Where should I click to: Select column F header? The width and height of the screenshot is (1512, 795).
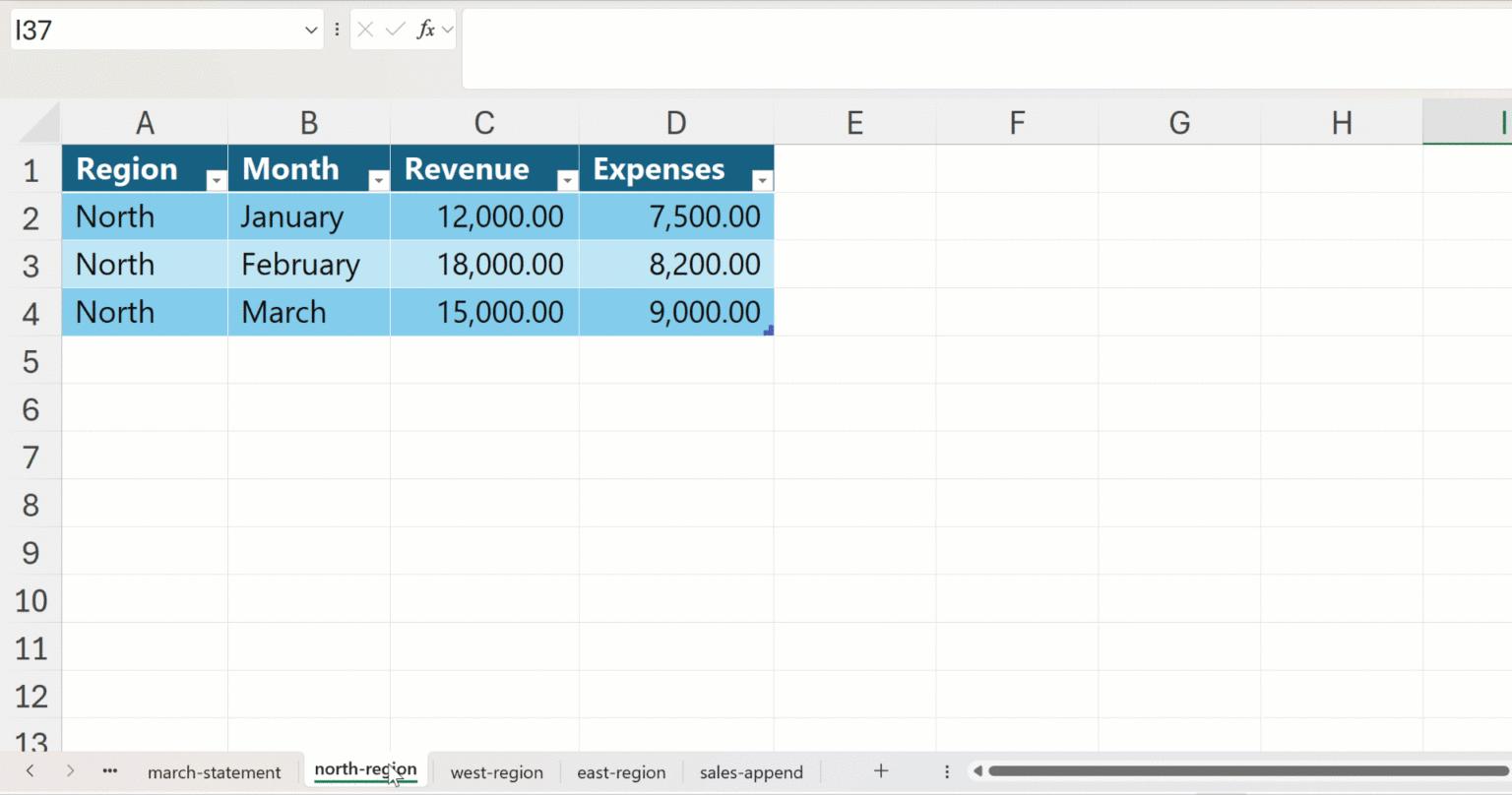pos(1017,123)
